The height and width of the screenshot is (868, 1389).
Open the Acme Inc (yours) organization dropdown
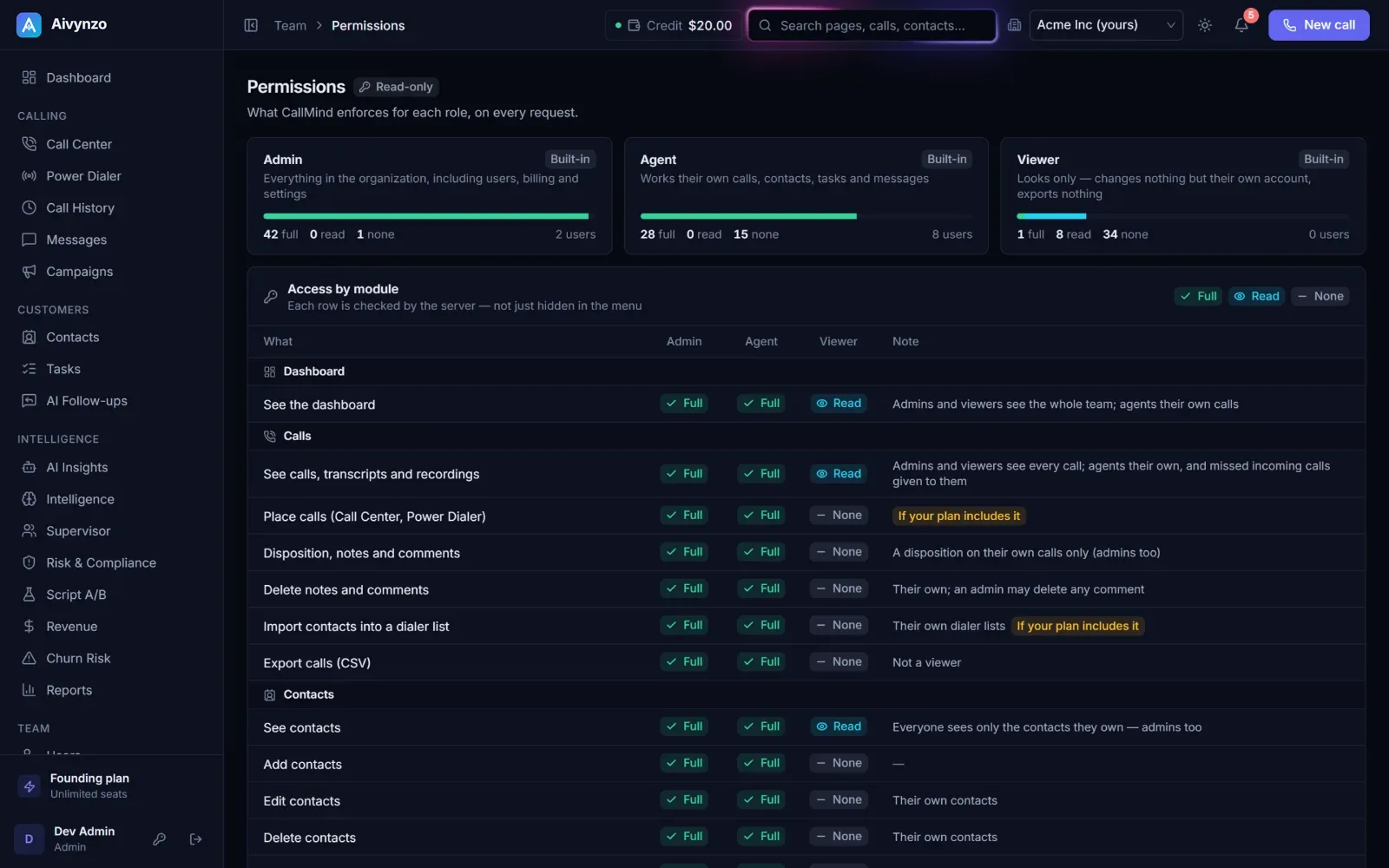pyautogui.click(x=1105, y=25)
